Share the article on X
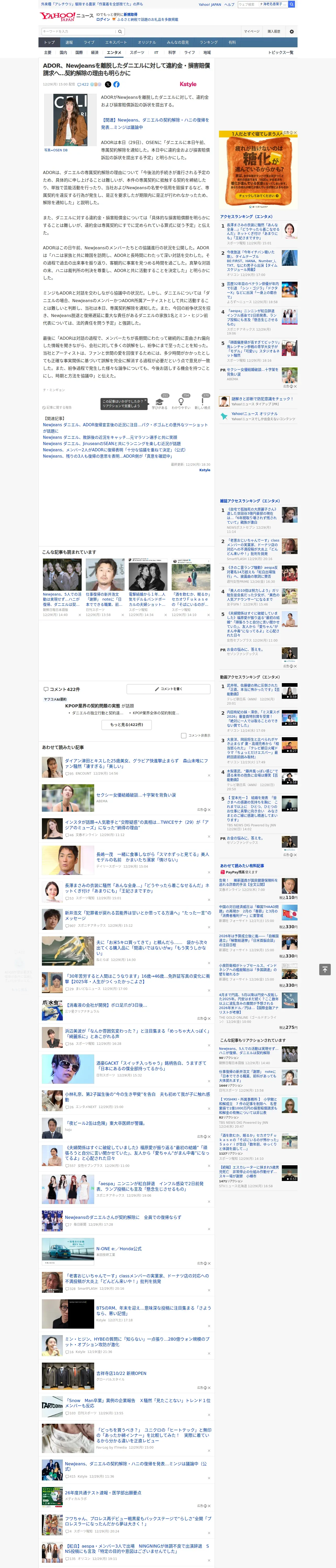336x1568 pixels. click(108, 85)
